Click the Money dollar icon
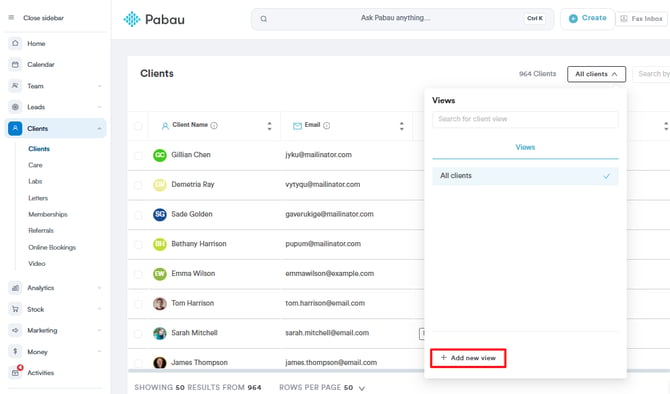This screenshot has height=394, width=670. pyautogui.click(x=15, y=351)
